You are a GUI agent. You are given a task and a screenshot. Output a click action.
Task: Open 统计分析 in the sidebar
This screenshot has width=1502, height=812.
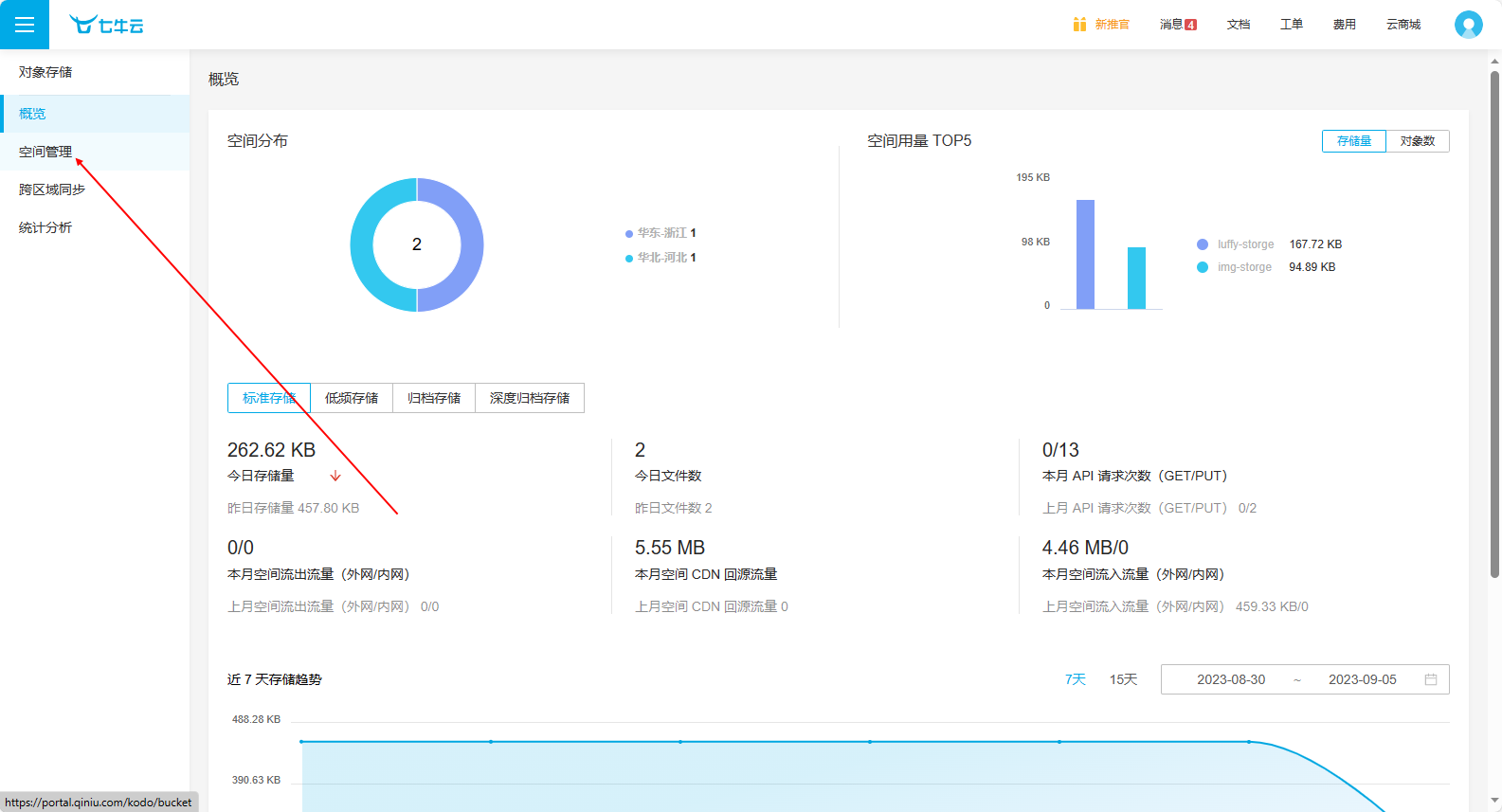tap(95, 227)
